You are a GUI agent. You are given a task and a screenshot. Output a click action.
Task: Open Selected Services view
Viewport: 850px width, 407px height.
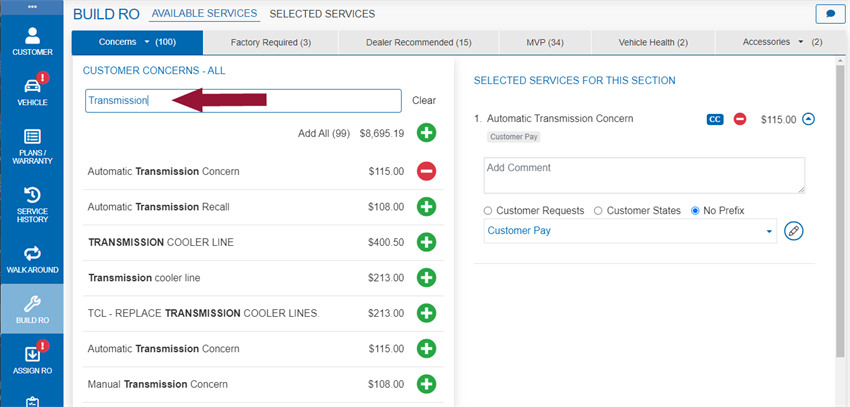click(322, 14)
